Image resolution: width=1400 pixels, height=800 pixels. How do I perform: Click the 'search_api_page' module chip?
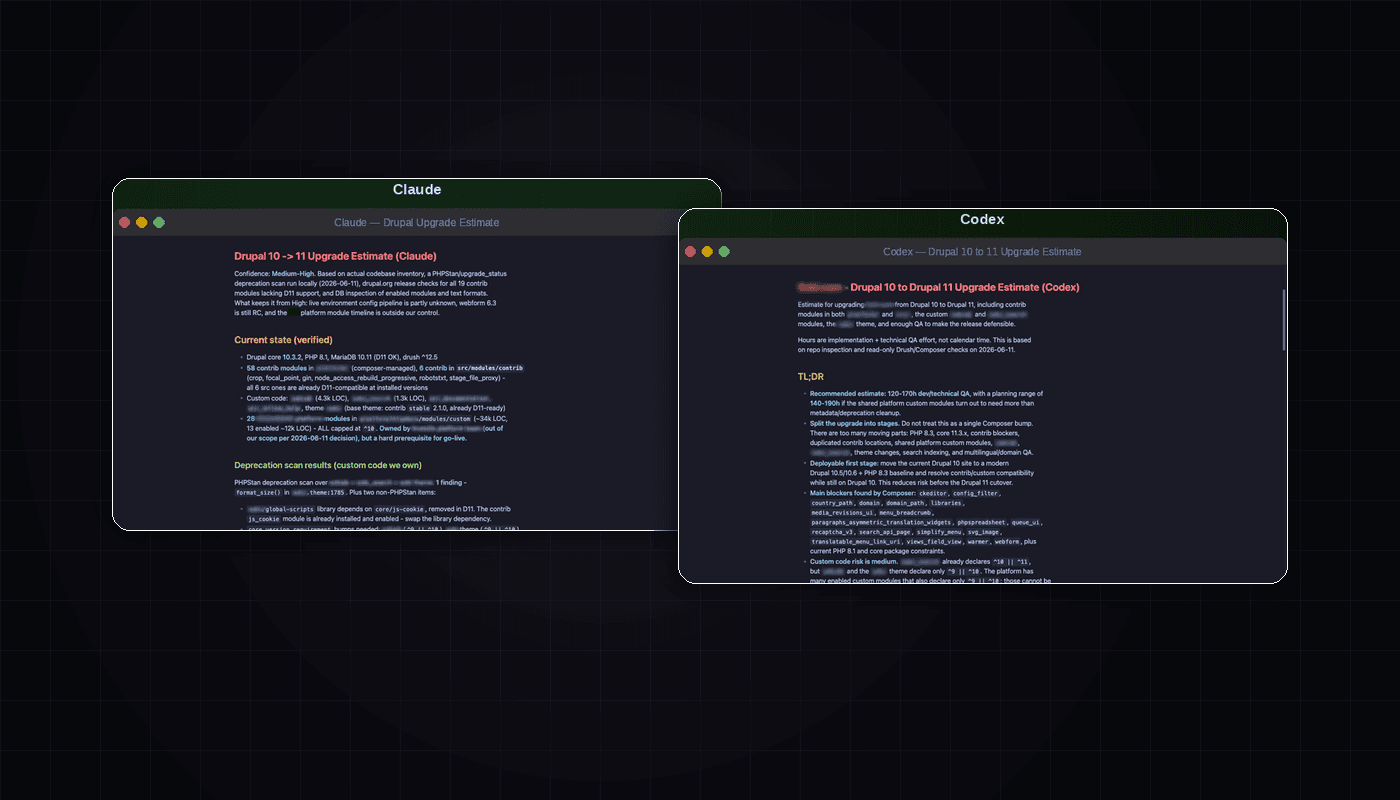(887, 533)
